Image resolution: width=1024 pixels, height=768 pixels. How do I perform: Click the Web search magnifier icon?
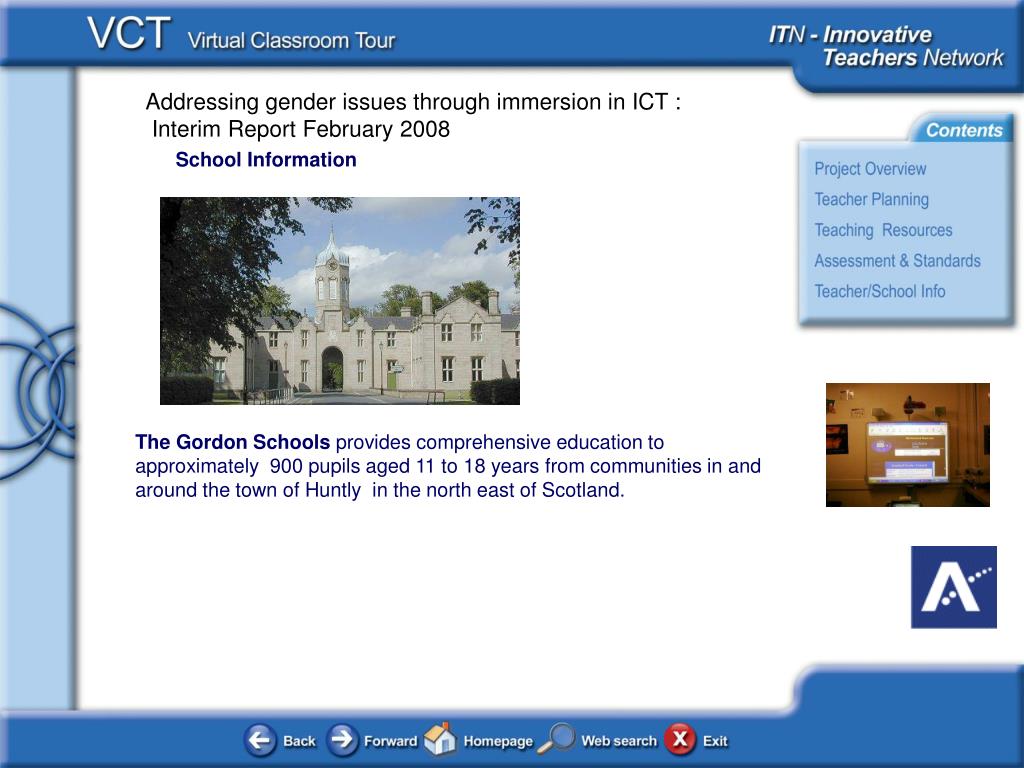click(556, 739)
